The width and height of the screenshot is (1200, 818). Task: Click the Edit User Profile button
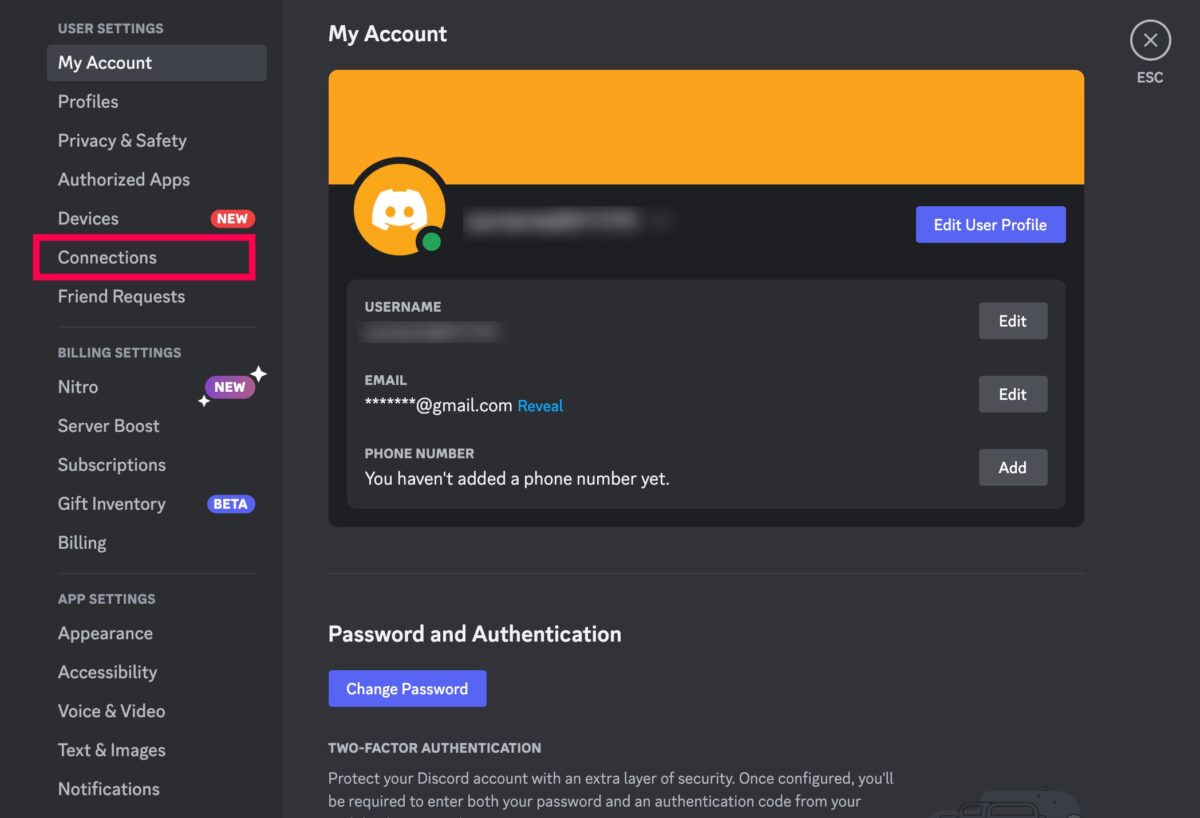tap(990, 225)
